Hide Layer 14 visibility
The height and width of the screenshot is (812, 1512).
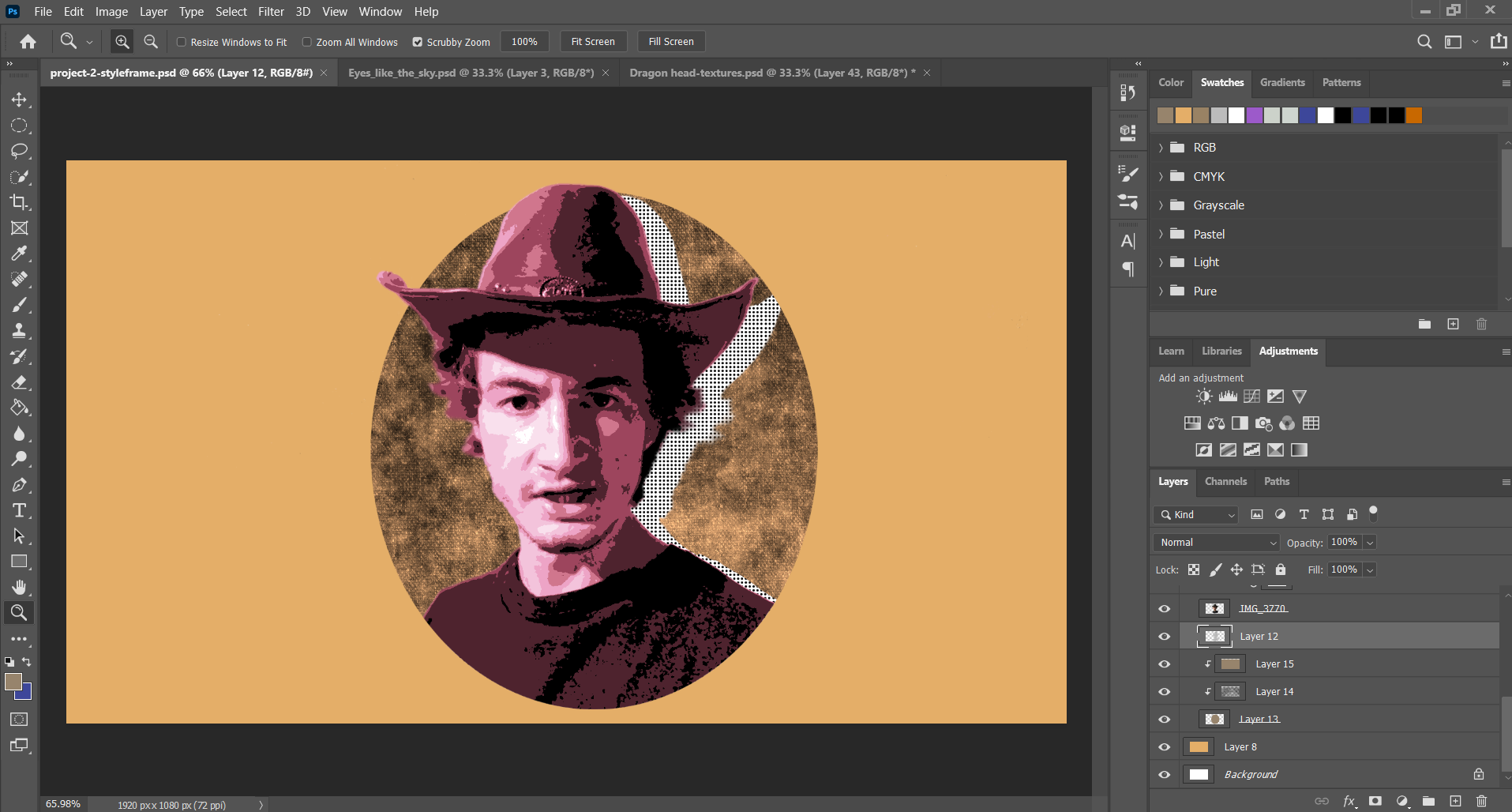(1164, 691)
